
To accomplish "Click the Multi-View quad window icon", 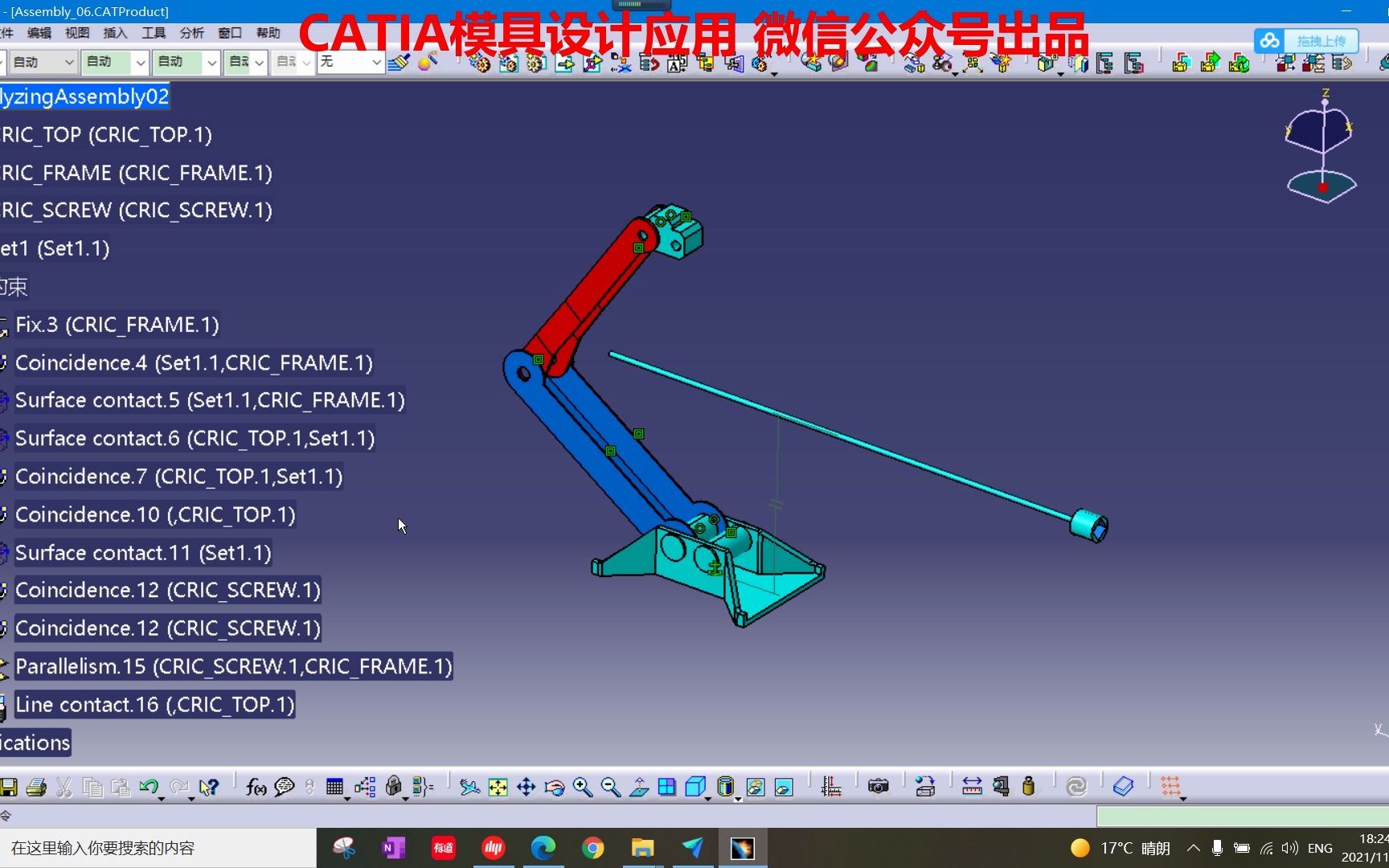I will (x=667, y=787).
